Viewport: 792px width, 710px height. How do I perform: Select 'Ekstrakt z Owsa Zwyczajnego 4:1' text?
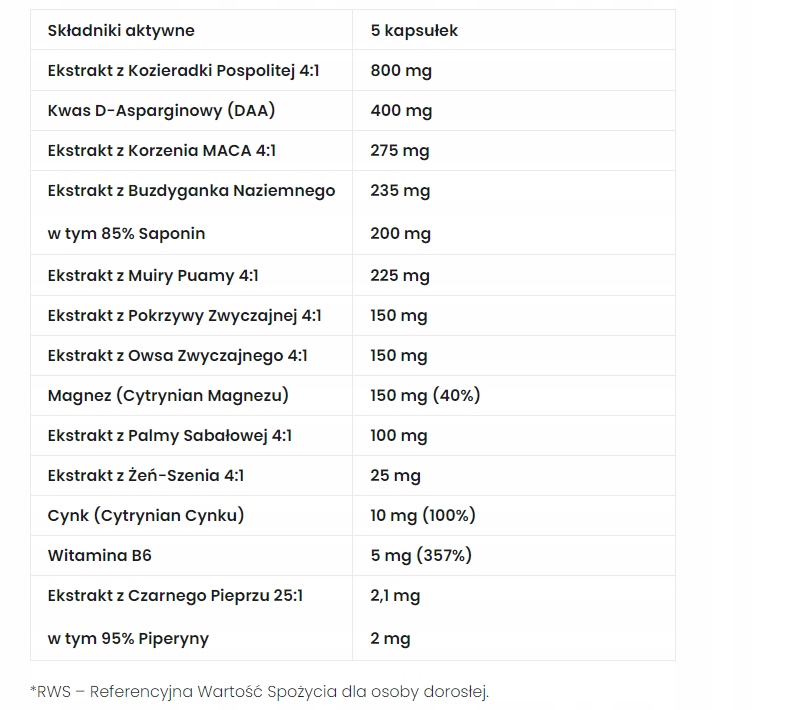click(x=177, y=355)
